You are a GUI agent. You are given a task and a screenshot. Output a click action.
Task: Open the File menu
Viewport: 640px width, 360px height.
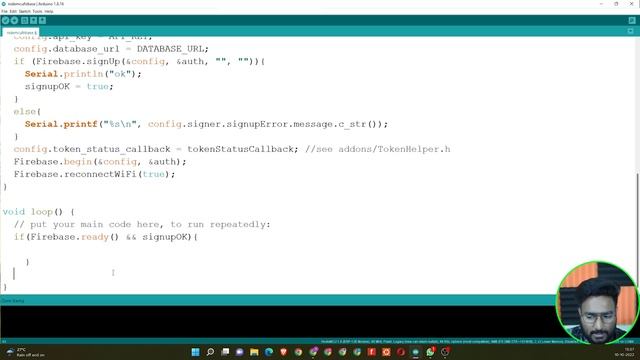pos(4,11)
